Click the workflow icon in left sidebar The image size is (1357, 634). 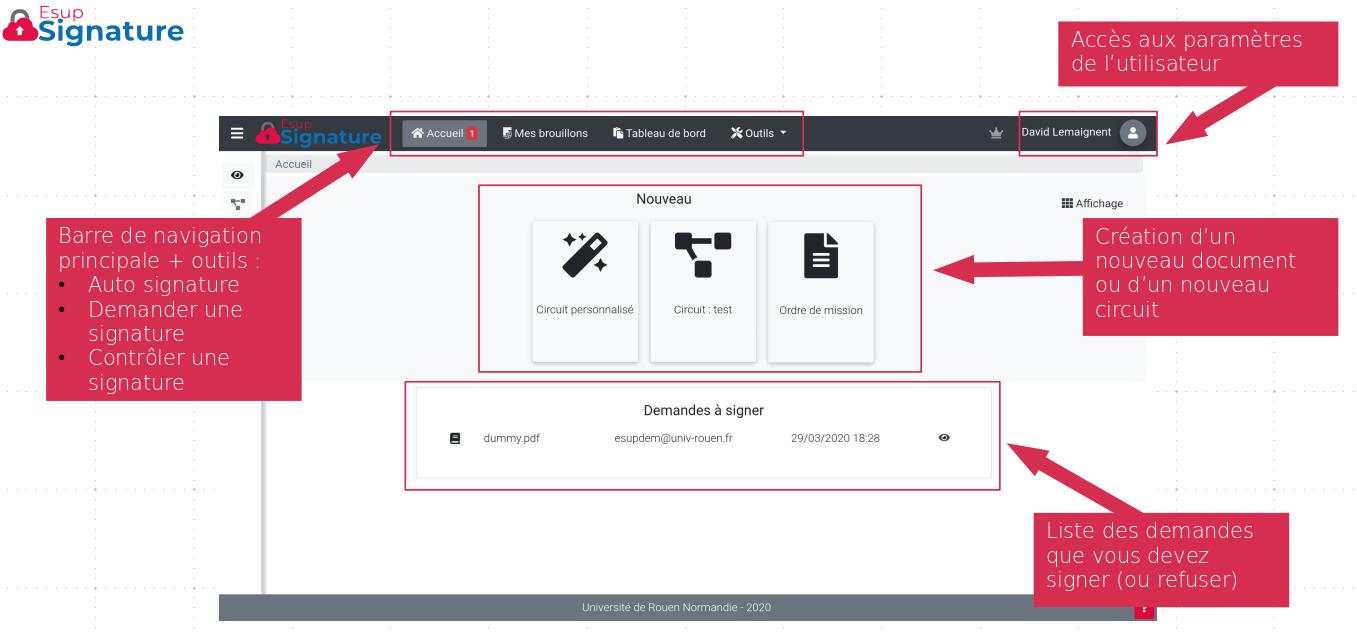[238, 204]
